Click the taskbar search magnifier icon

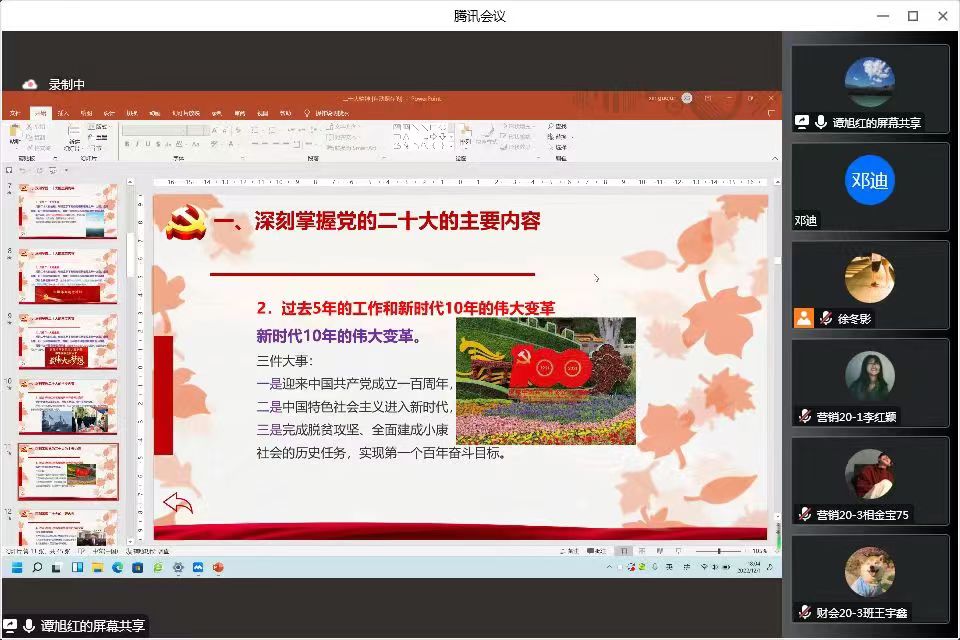[x=37, y=567]
